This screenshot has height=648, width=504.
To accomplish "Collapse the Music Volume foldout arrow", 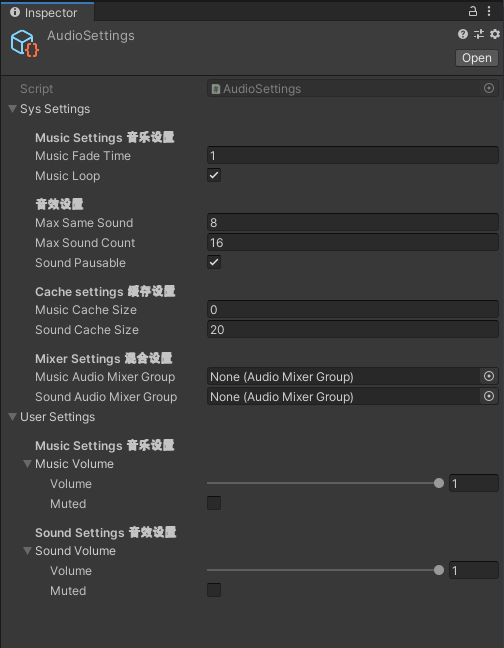I will (x=28, y=464).
